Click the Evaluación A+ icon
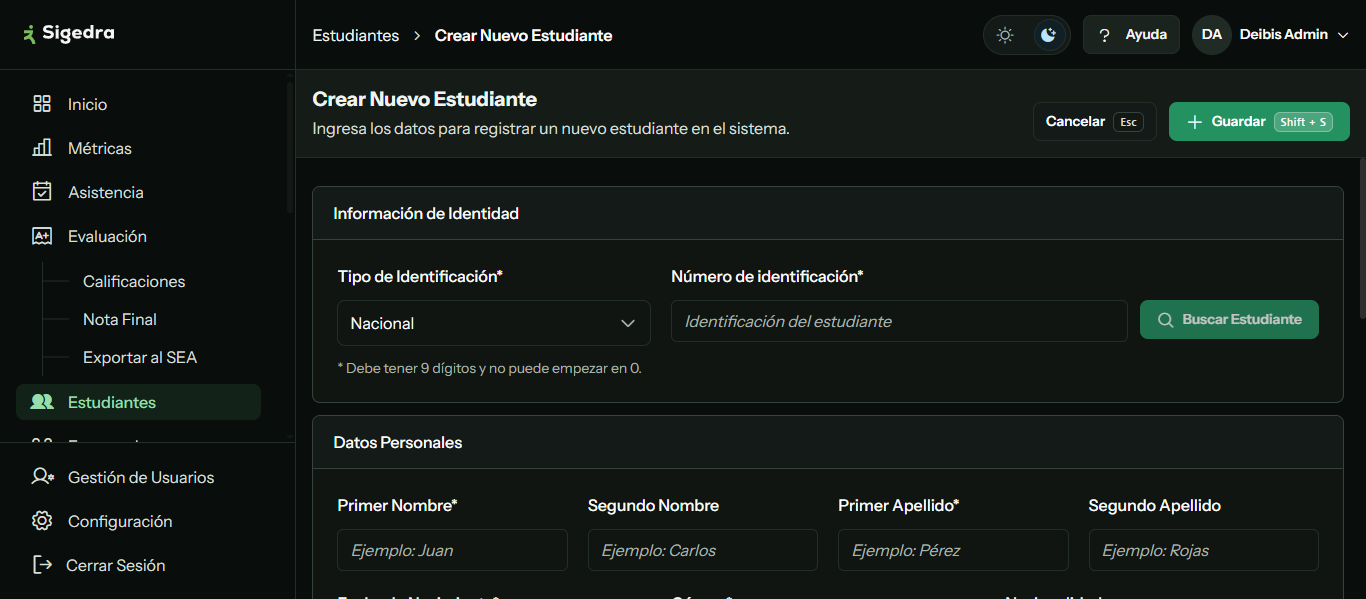 click(x=42, y=236)
